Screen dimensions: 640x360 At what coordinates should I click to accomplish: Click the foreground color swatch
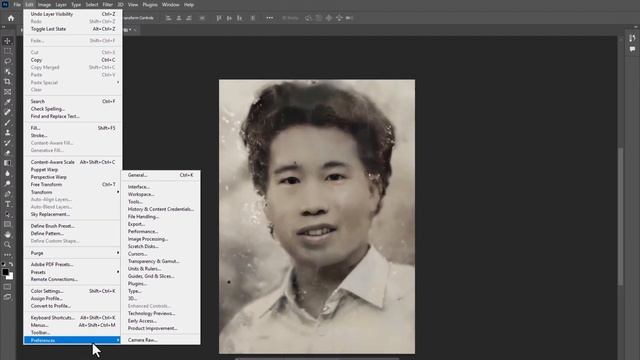[5, 272]
